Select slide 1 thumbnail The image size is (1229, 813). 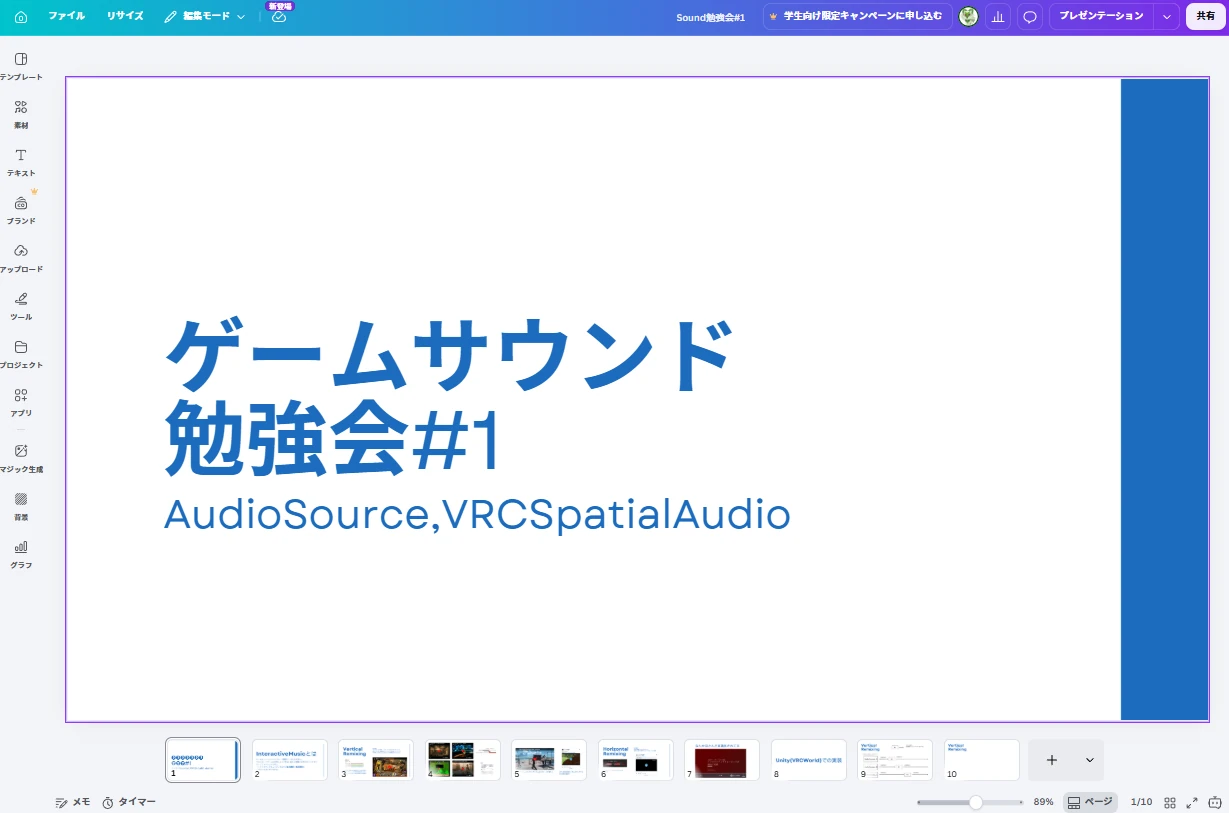point(203,760)
